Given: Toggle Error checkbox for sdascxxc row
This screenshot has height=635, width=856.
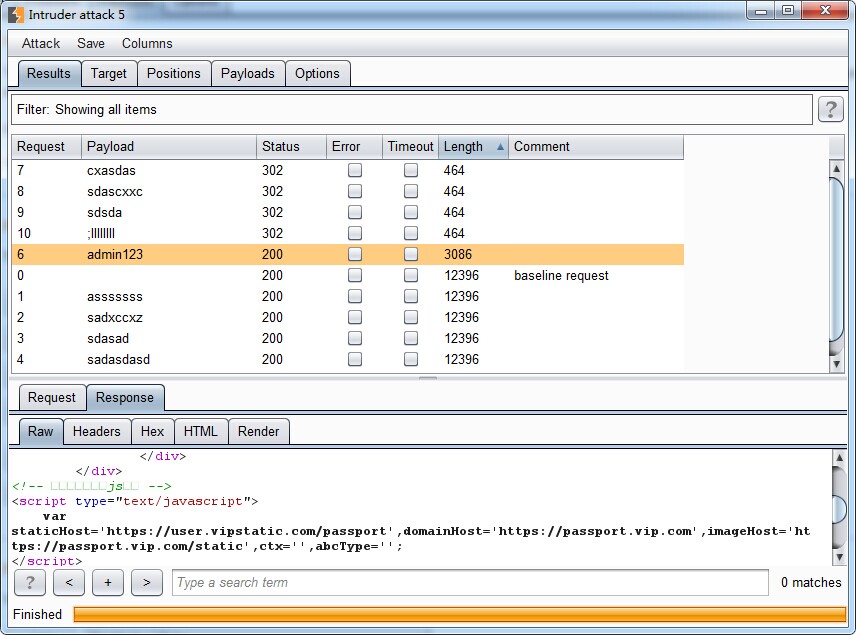Looking at the screenshot, I should [x=355, y=191].
